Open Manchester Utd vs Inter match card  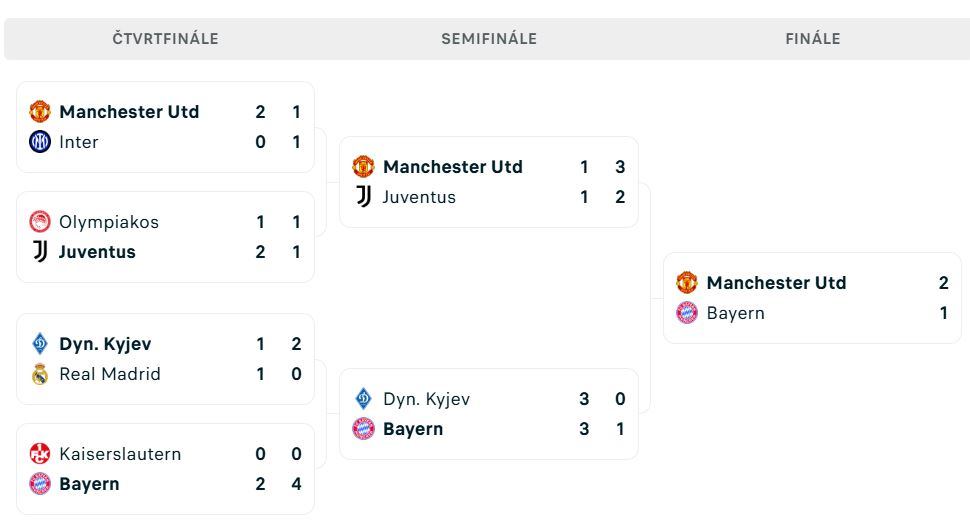165,127
